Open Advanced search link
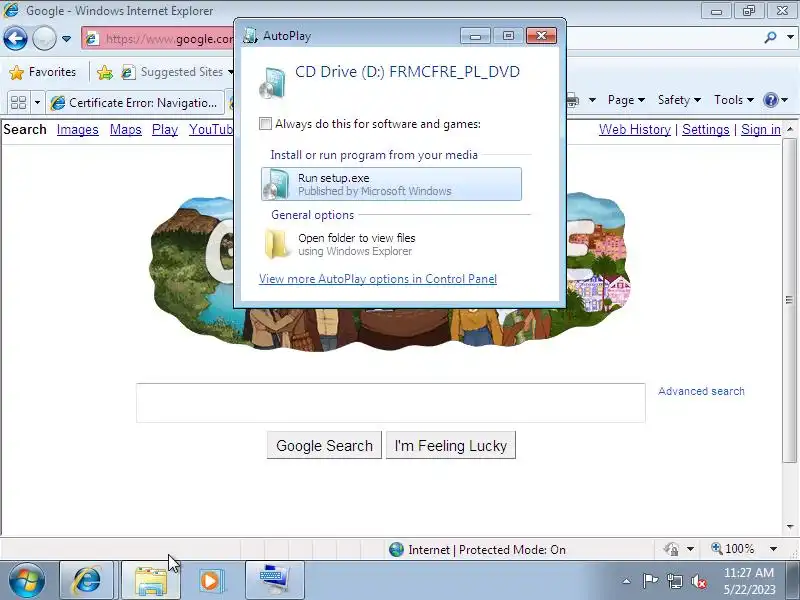This screenshot has width=800, height=600. [701, 391]
